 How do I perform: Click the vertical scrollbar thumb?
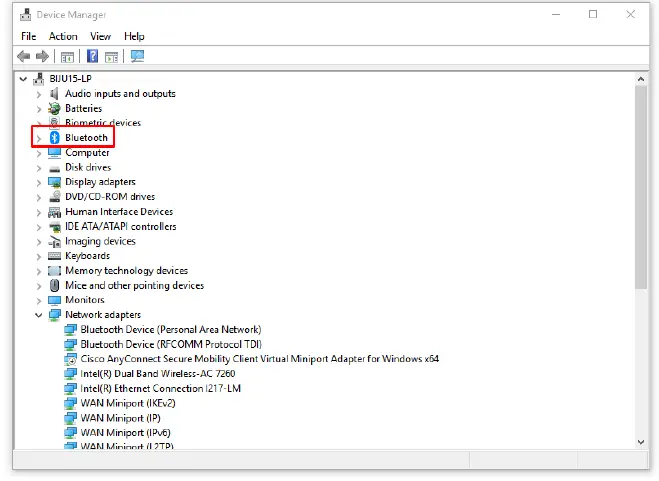641,187
